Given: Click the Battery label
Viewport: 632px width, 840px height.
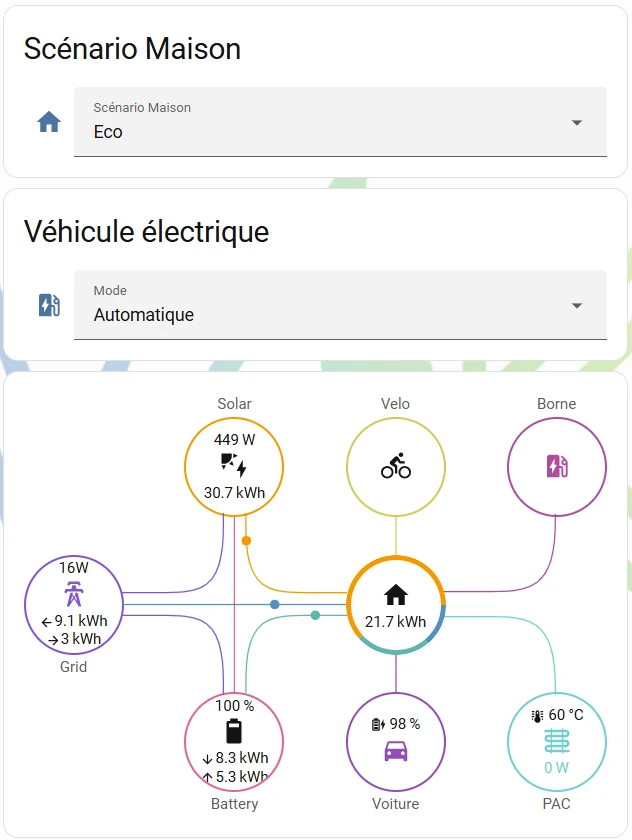Looking at the screenshot, I should [x=235, y=804].
